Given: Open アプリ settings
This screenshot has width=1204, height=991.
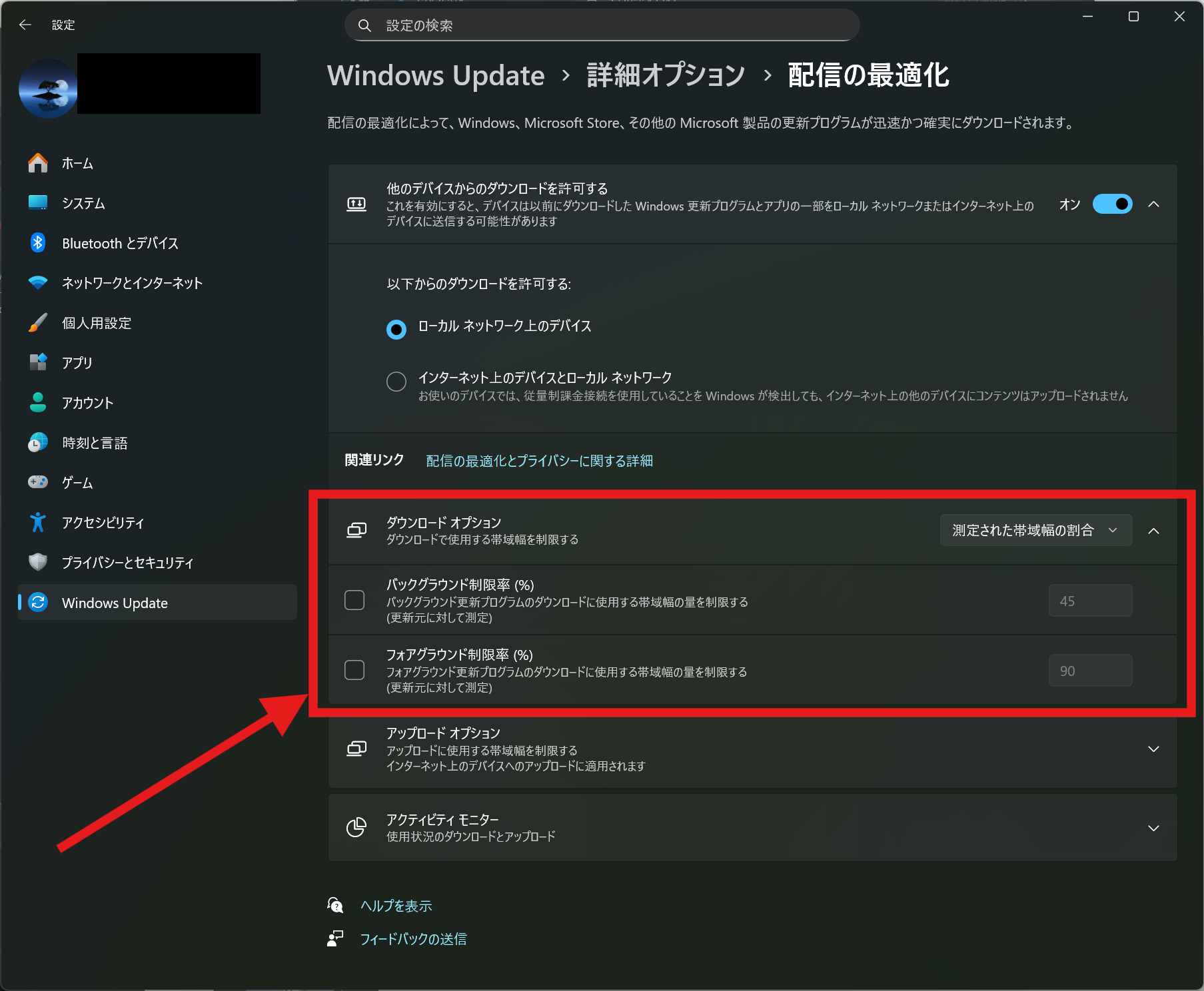Looking at the screenshot, I should (157, 363).
